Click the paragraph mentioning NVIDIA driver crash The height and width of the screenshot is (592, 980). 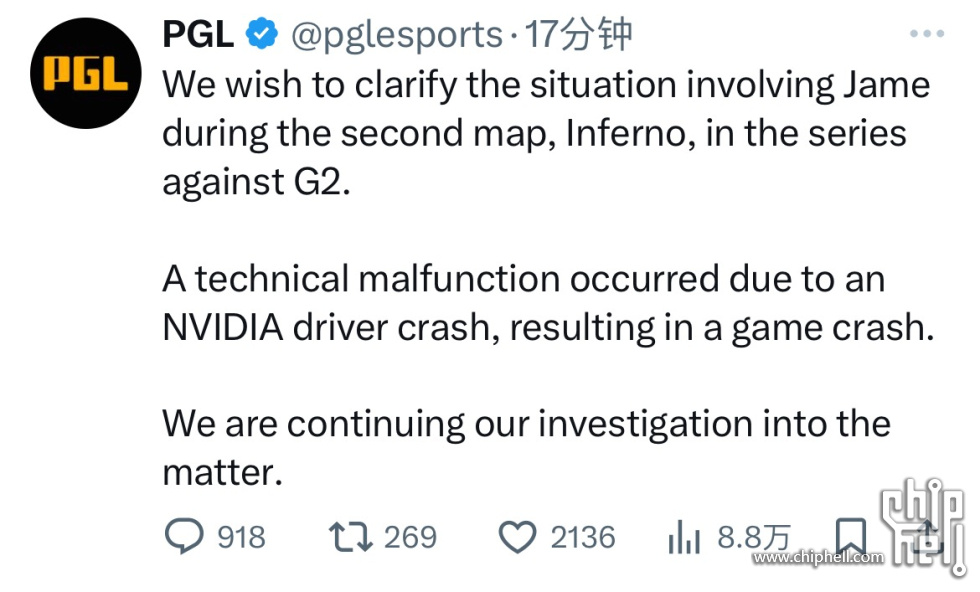548,303
